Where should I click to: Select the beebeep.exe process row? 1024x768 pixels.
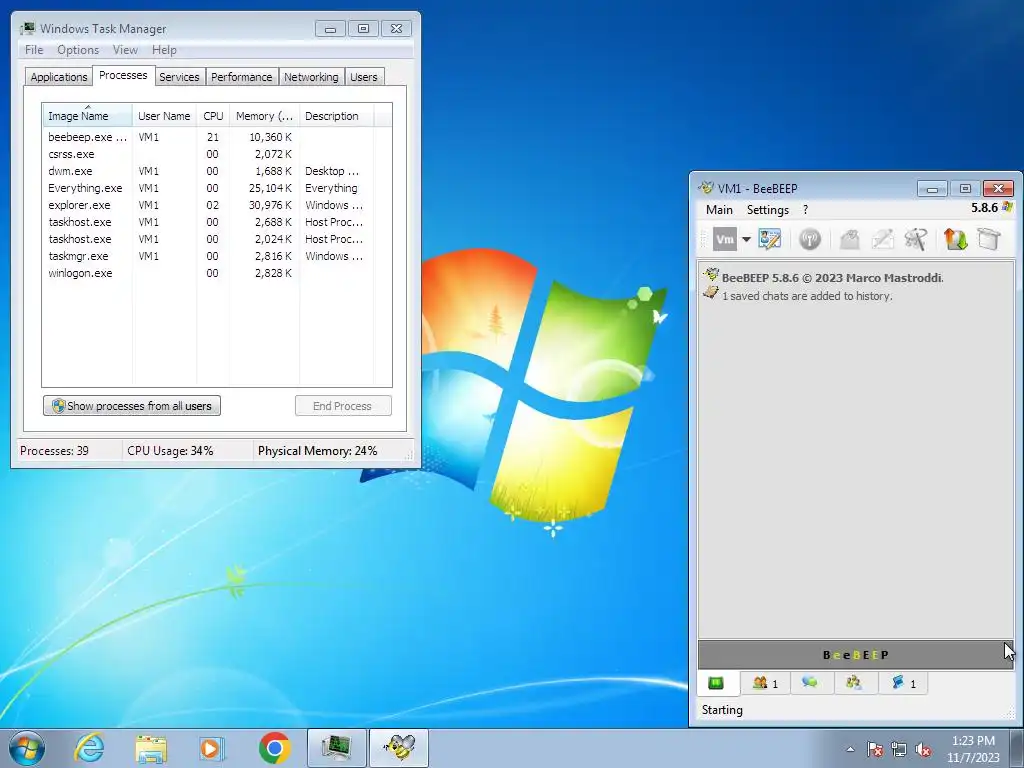tap(208, 137)
